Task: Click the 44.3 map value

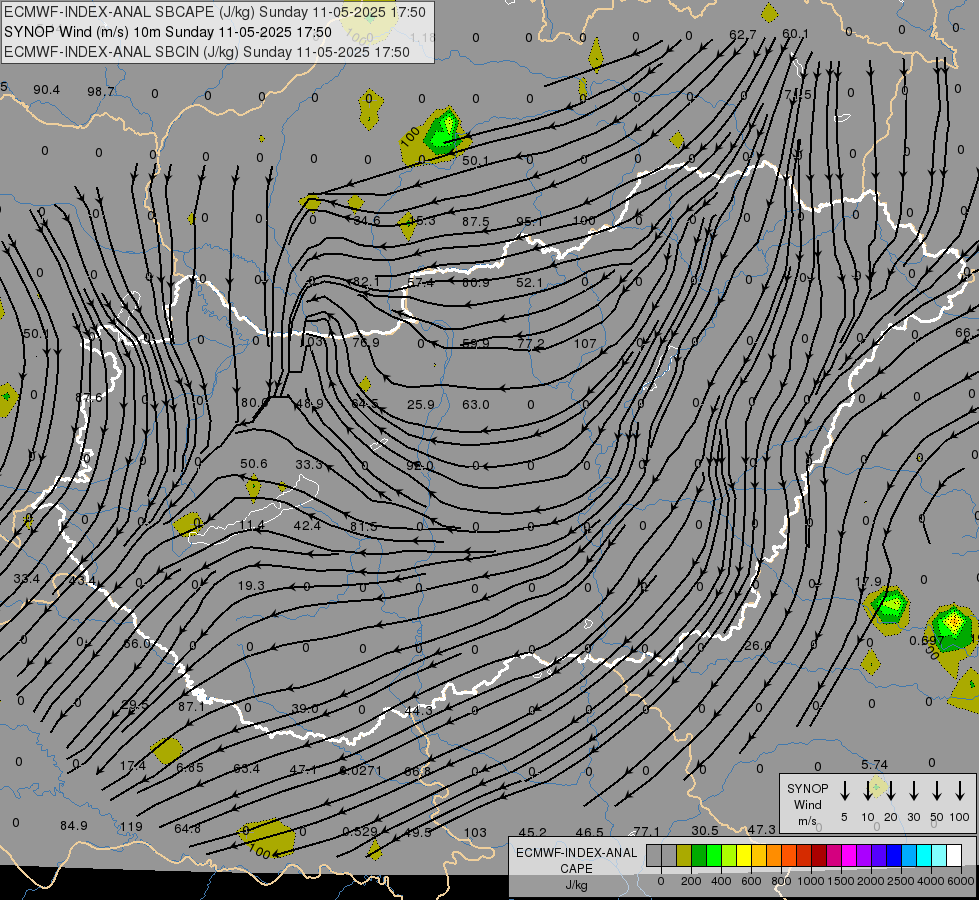Action: [418, 710]
